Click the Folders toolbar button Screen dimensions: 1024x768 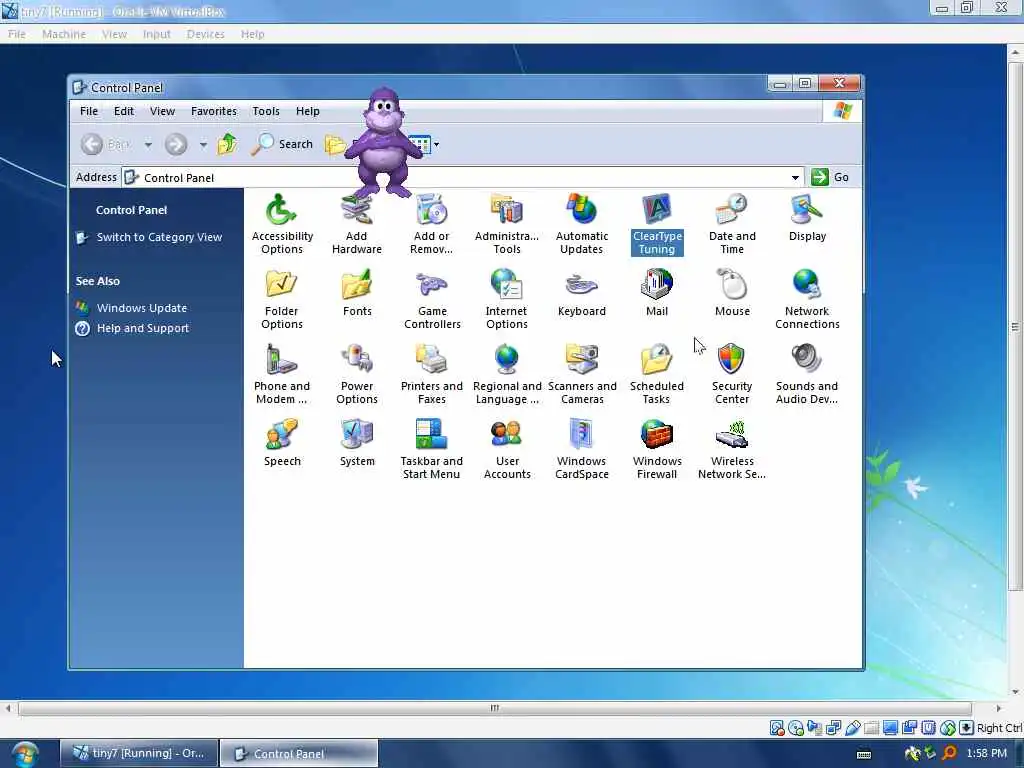(335, 144)
